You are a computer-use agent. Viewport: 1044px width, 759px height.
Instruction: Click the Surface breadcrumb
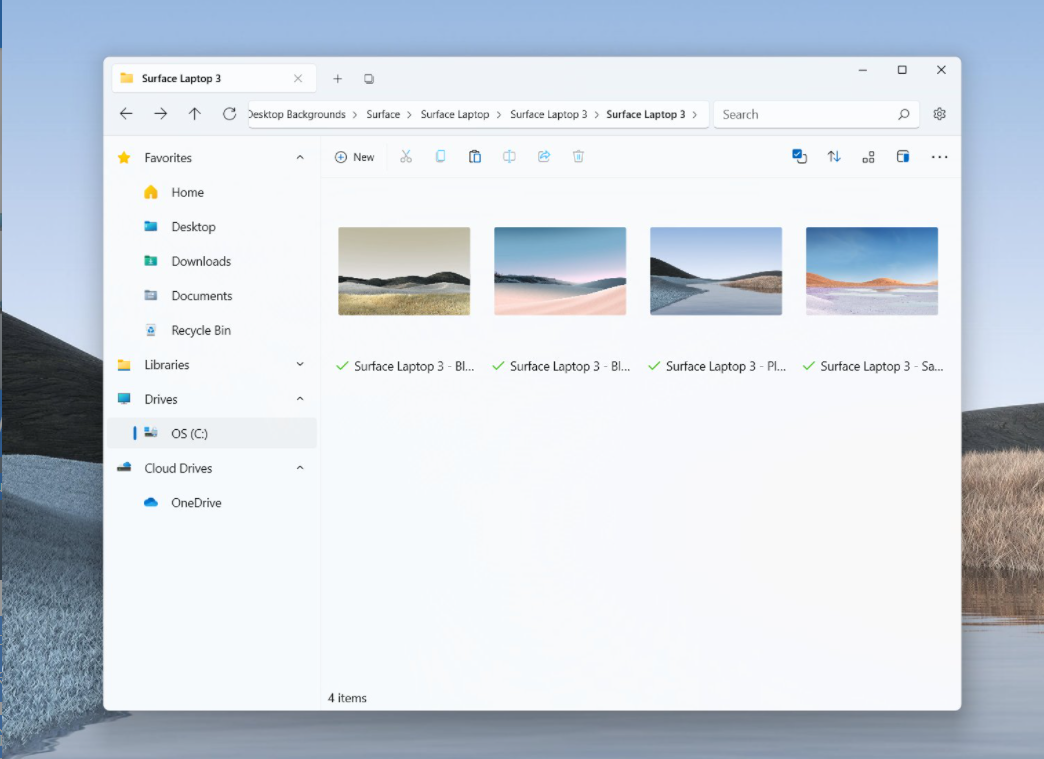coord(383,115)
